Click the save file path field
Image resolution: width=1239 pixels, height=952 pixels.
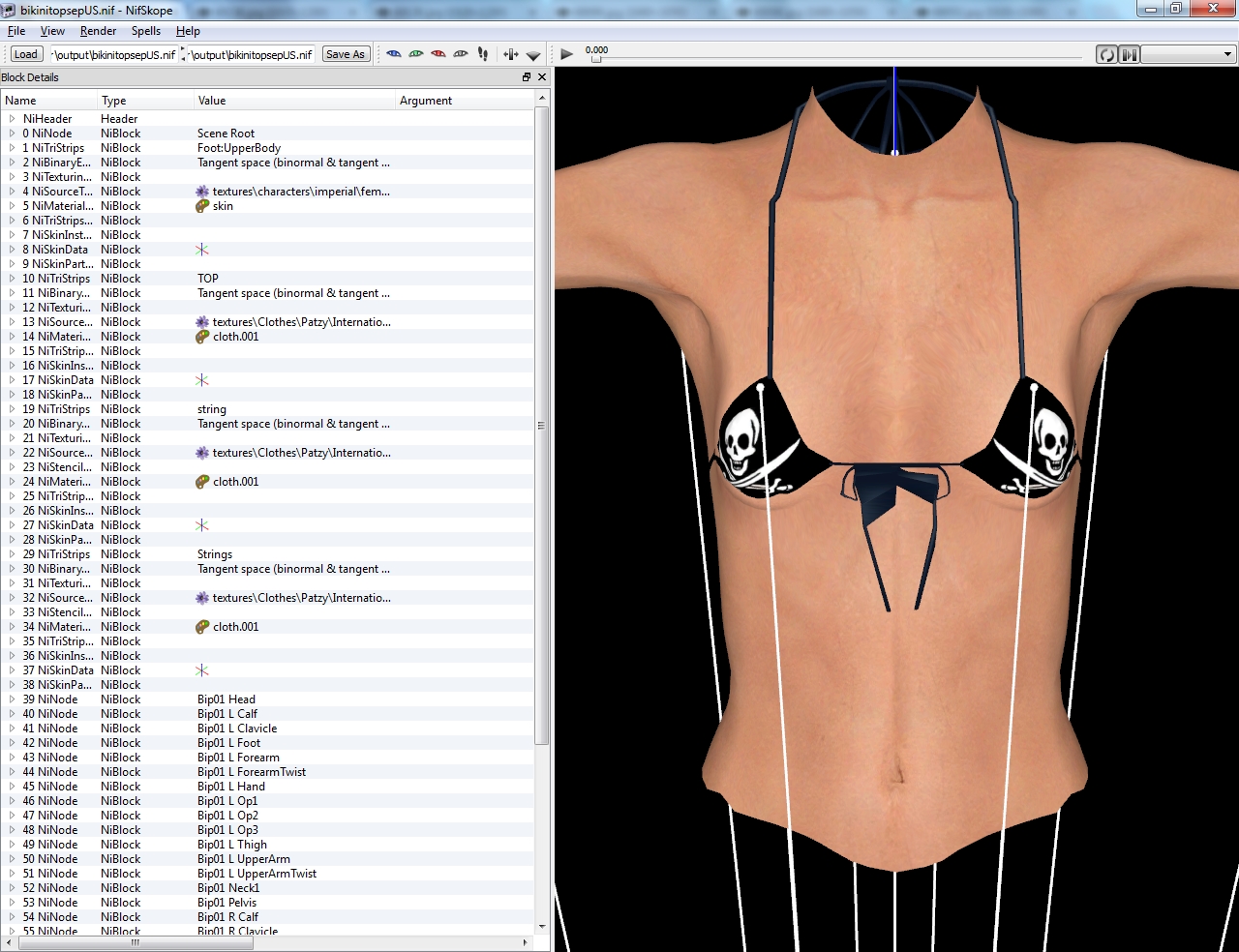[253, 54]
